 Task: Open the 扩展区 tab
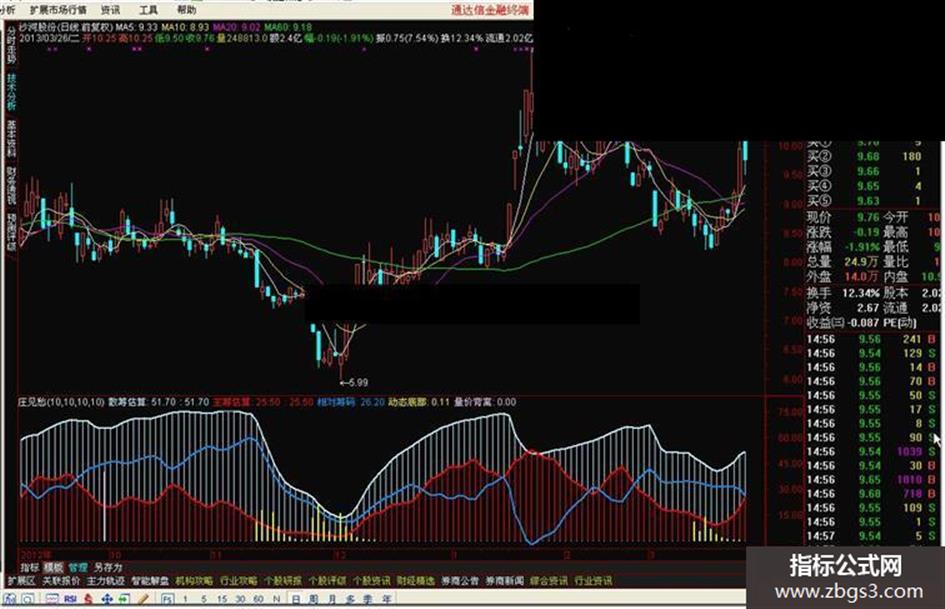22,581
